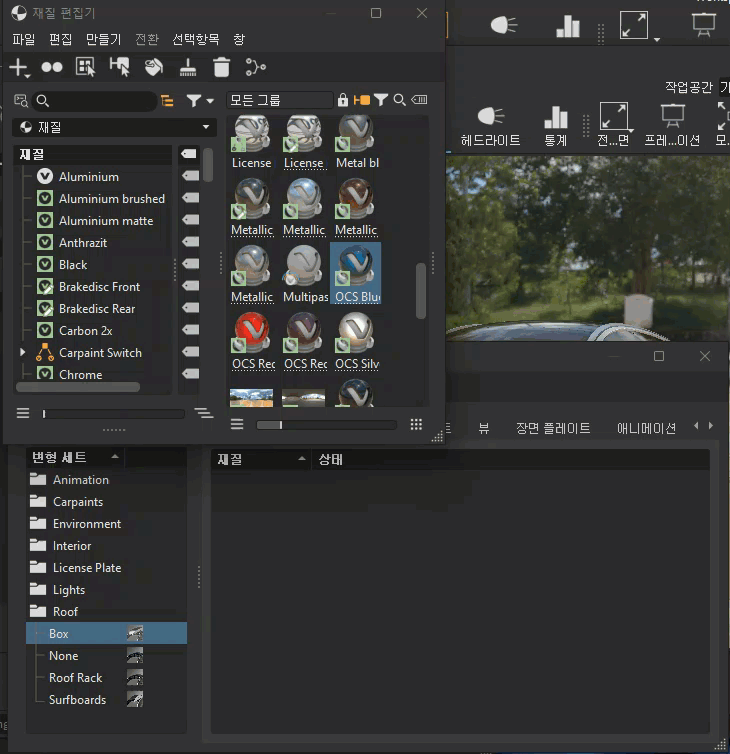Viewport: 730px width, 754px height.
Task: Open the 선택항목 menu
Action: click(x=196, y=39)
